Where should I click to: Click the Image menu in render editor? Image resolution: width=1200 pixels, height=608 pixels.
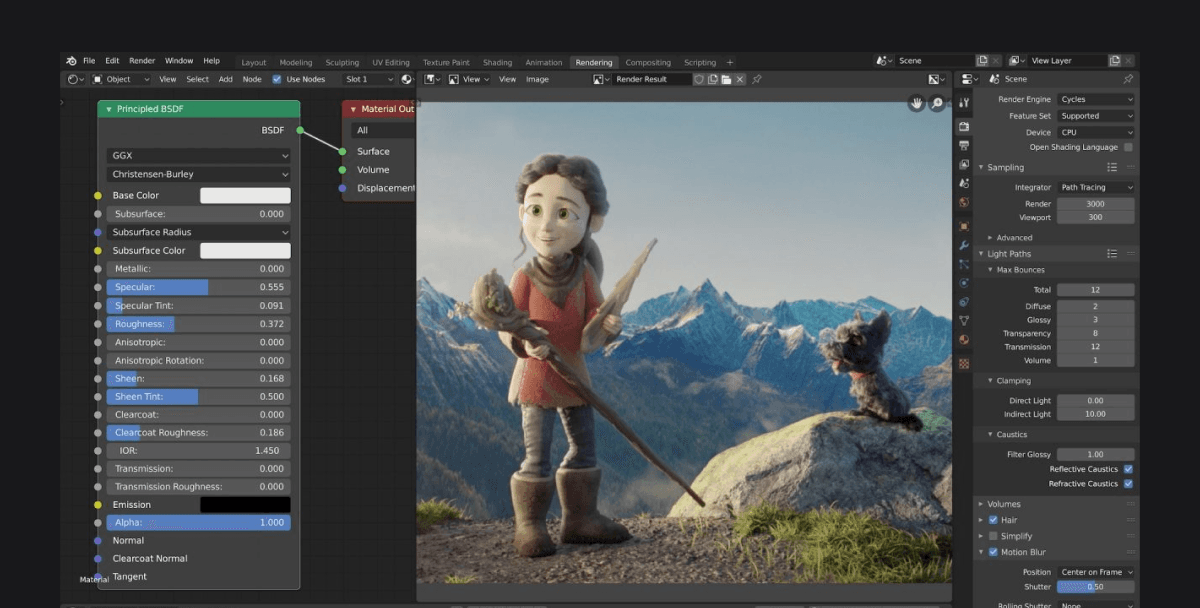tap(537, 79)
